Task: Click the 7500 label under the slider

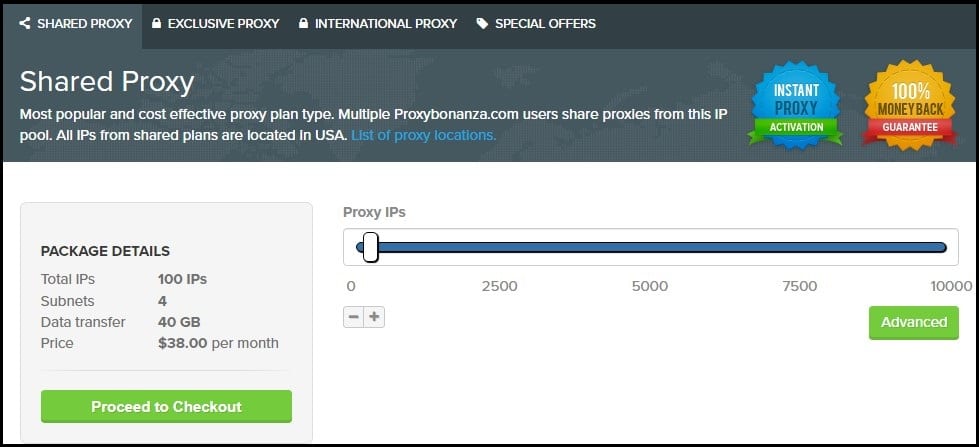Action: (x=798, y=286)
